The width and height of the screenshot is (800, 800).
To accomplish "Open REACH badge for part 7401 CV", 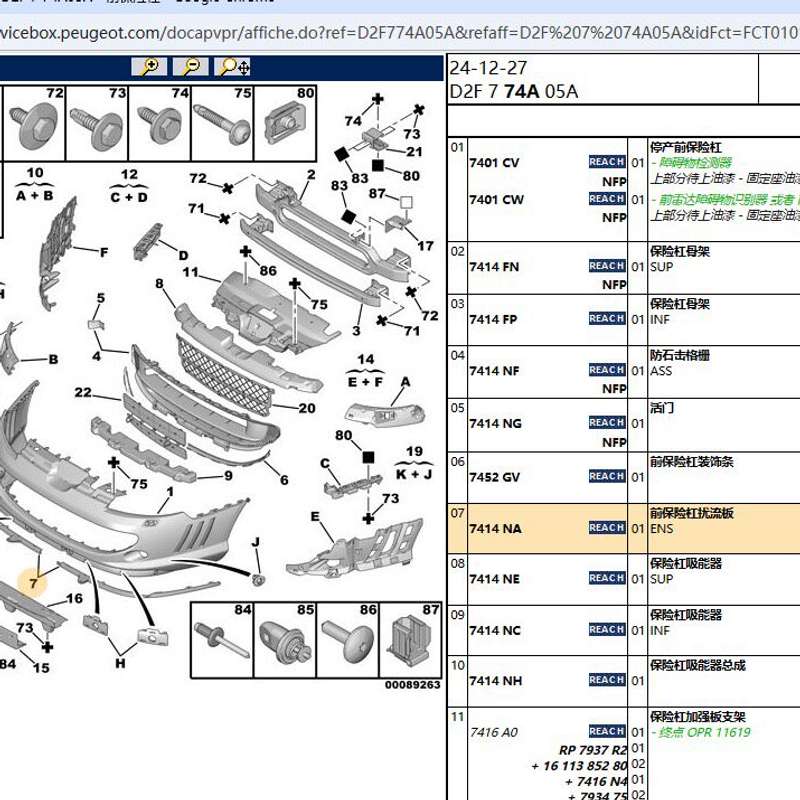I will coord(607,162).
